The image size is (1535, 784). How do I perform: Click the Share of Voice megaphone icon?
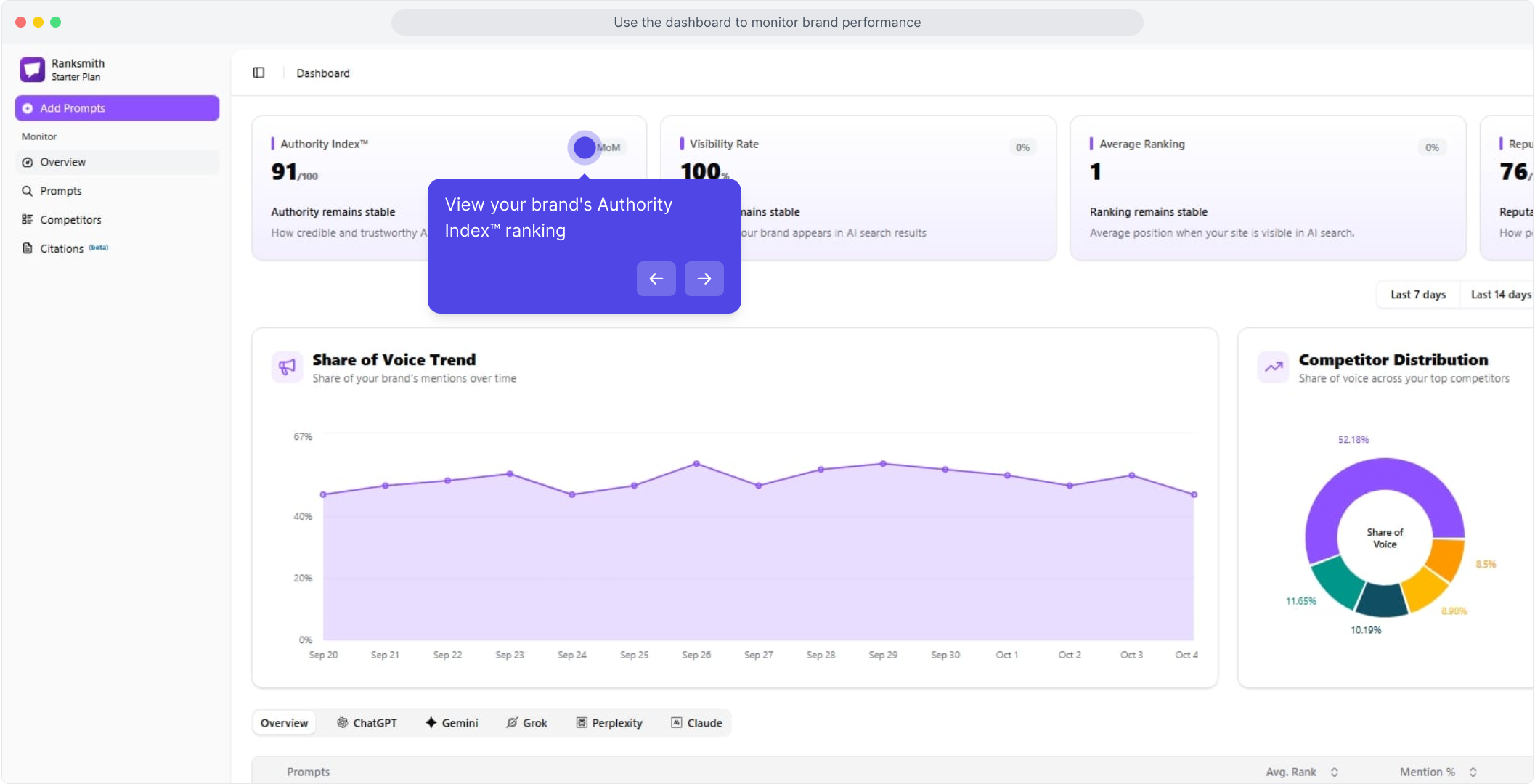[x=288, y=367]
